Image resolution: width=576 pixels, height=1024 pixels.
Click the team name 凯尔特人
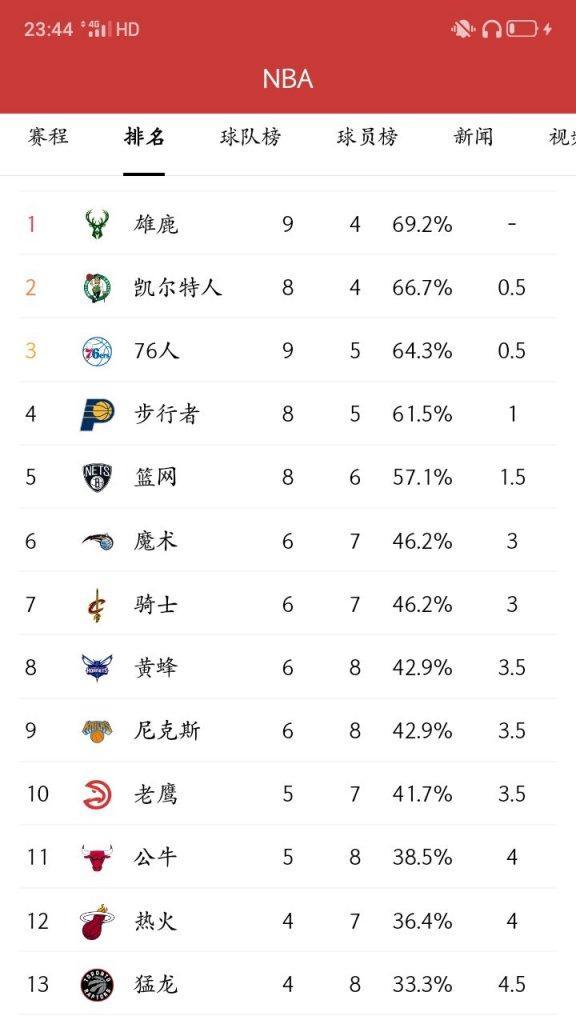pos(175,286)
